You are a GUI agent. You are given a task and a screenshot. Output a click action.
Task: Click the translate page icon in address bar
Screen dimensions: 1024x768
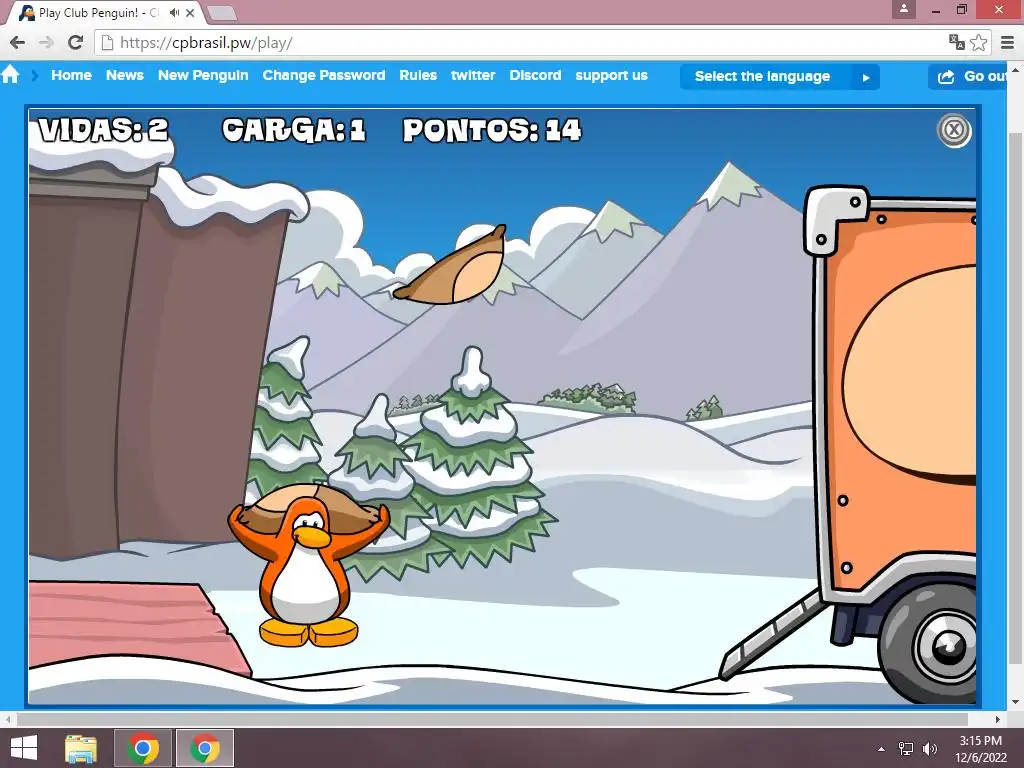957,42
